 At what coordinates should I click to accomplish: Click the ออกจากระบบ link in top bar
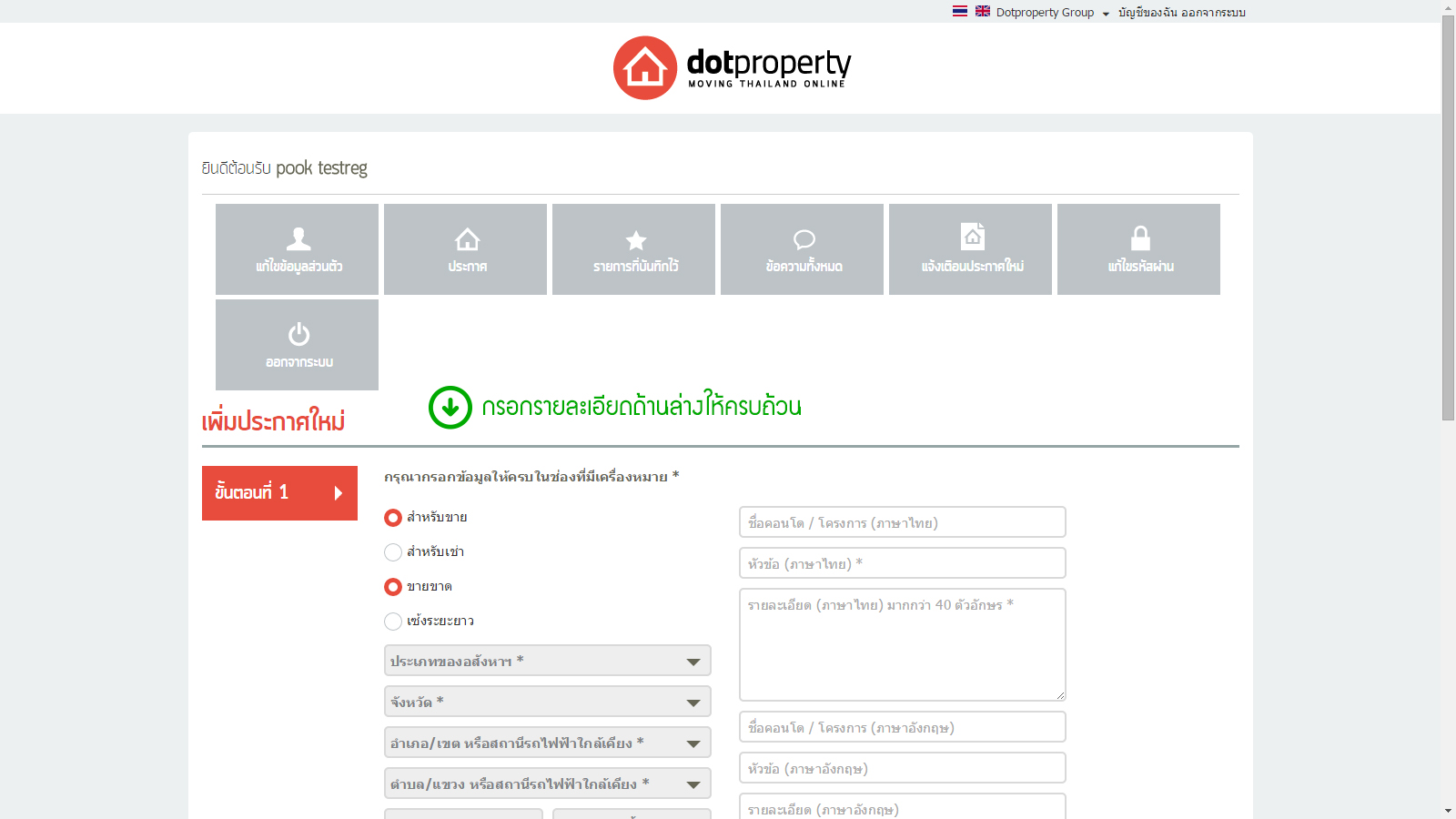1213,13
